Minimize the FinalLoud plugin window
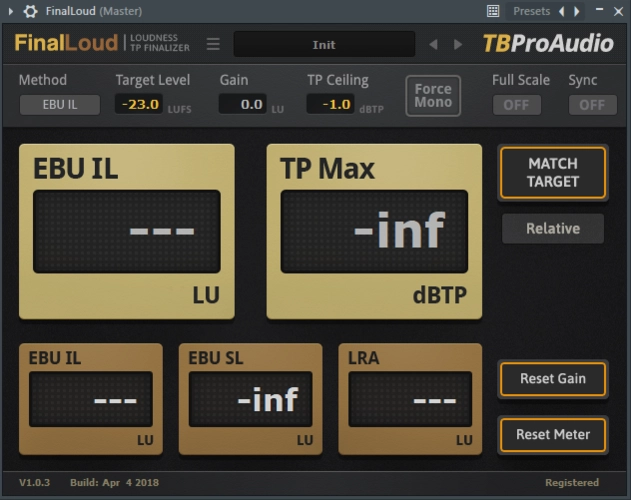The image size is (631, 500). (599, 10)
